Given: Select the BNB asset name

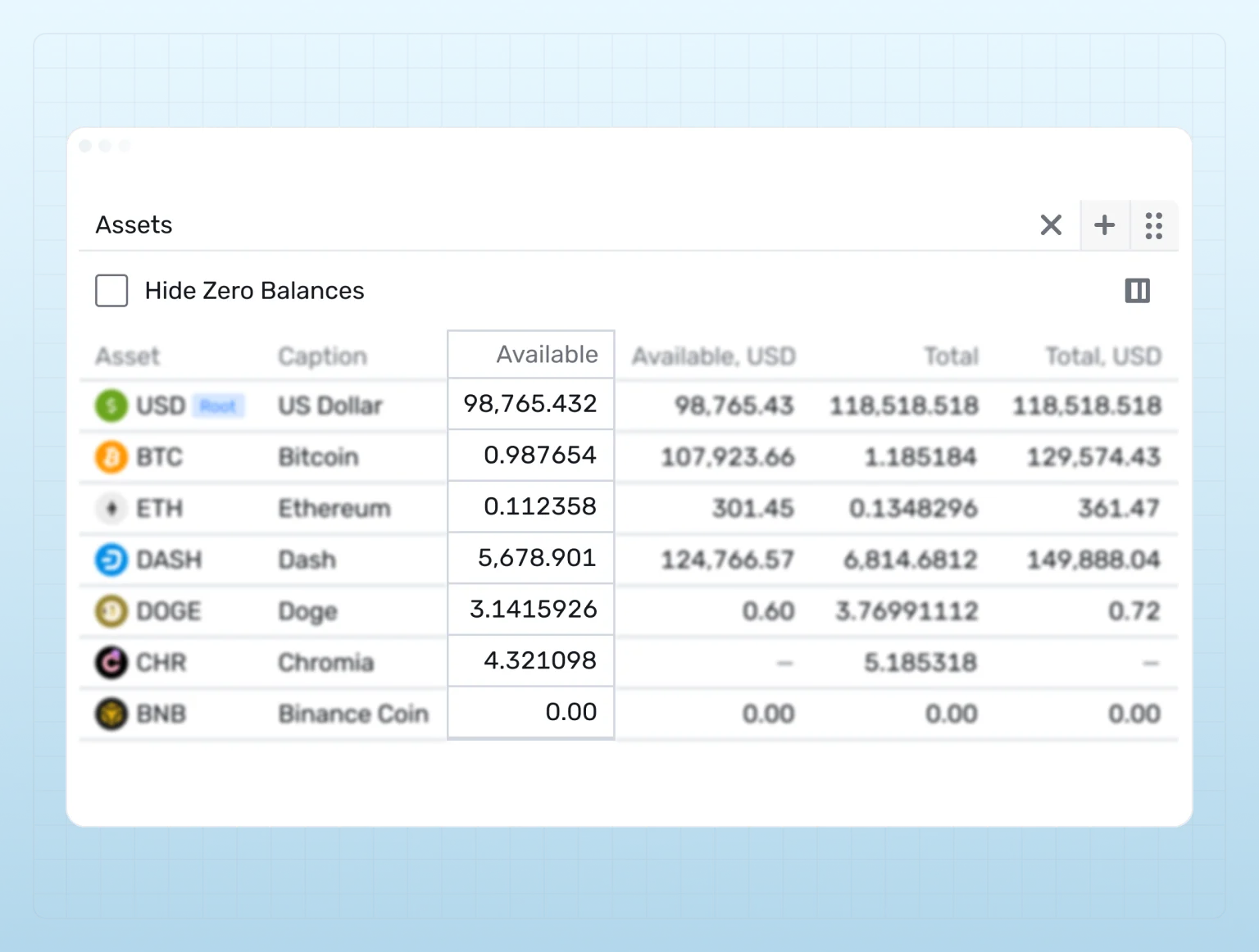Looking at the screenshot, I should click(161, 714).
